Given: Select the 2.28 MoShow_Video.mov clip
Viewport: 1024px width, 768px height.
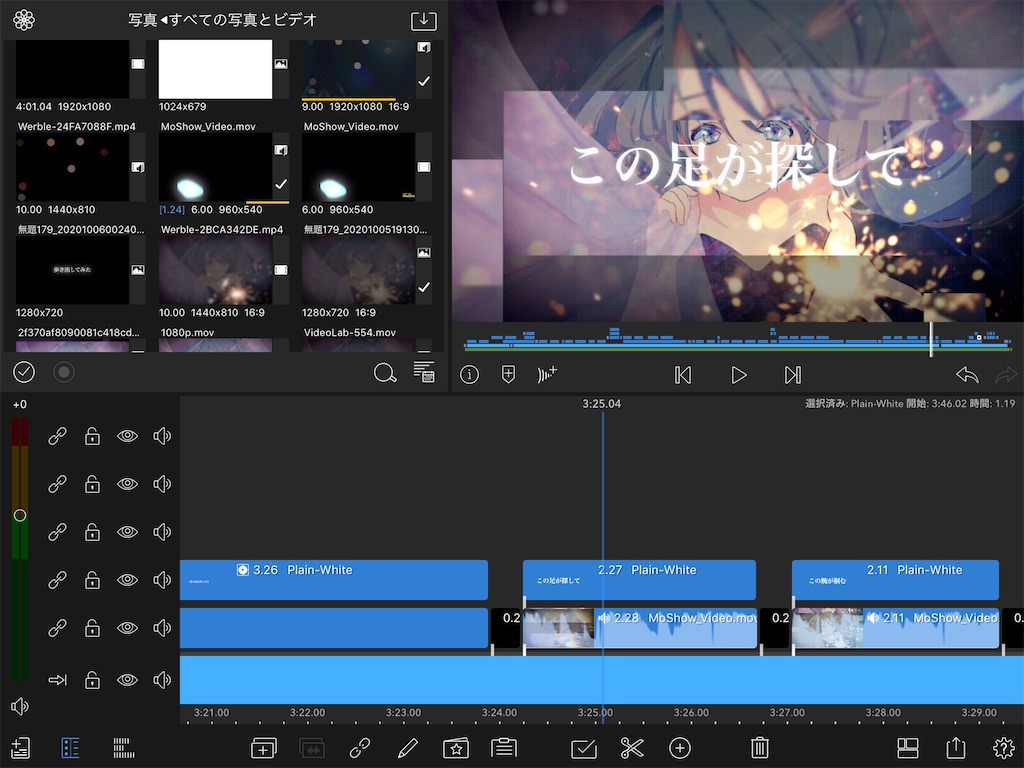Looking at the screenshot, I should point(641,628).
